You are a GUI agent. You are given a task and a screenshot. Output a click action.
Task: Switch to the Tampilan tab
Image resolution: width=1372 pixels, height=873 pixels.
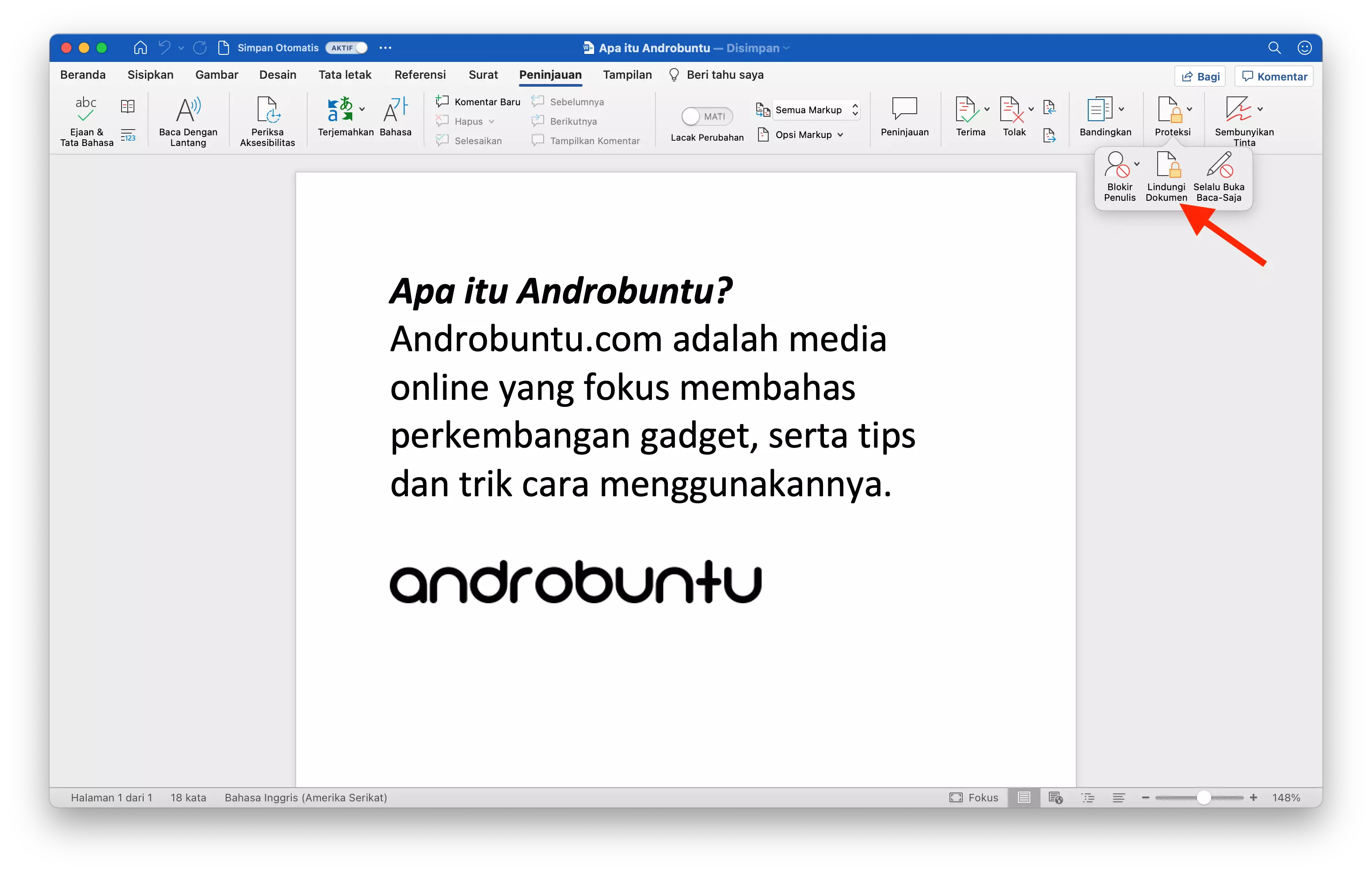(627, 75)
